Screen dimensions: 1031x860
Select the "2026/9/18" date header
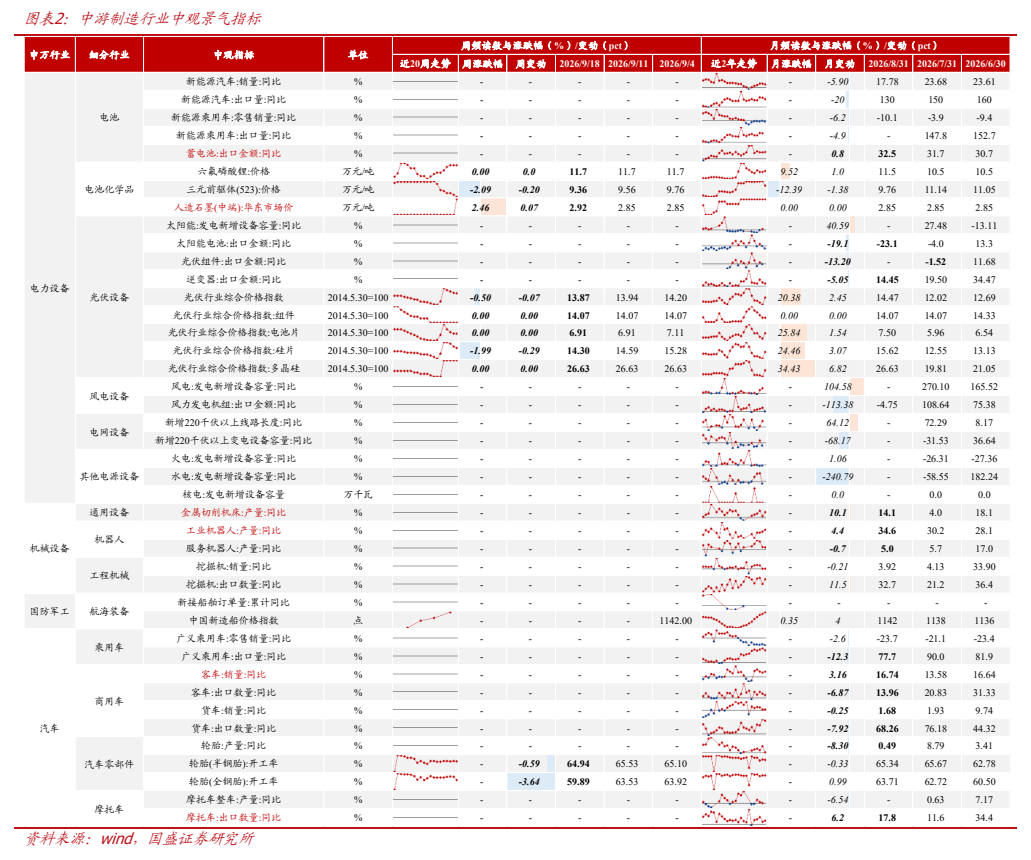coord(579,64)
